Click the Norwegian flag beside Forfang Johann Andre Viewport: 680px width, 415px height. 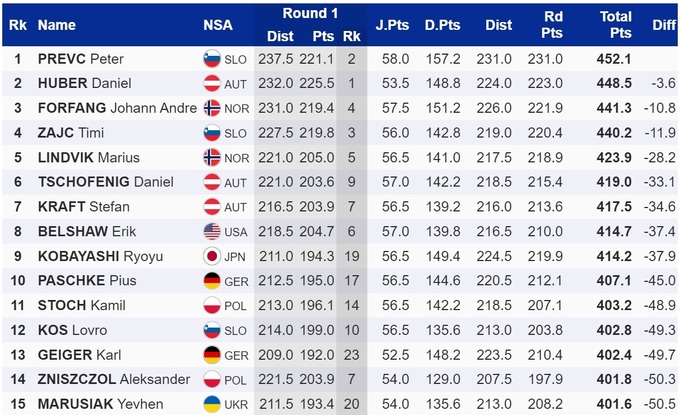[211, 108]
